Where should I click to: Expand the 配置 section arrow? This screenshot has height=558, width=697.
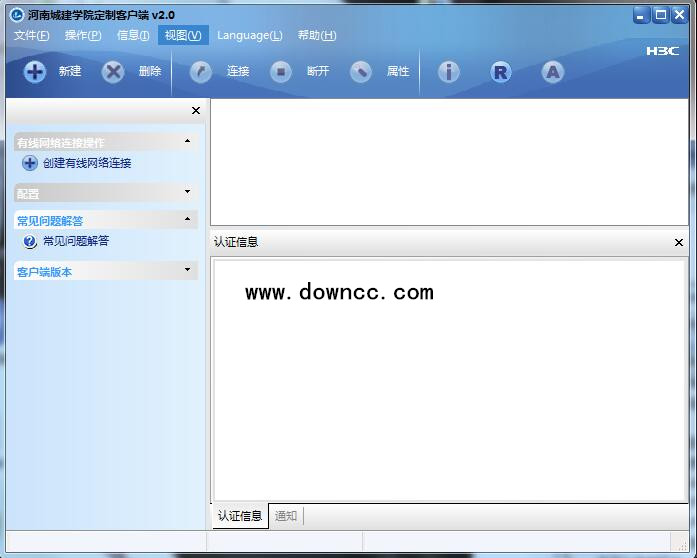tap(188, 192)
